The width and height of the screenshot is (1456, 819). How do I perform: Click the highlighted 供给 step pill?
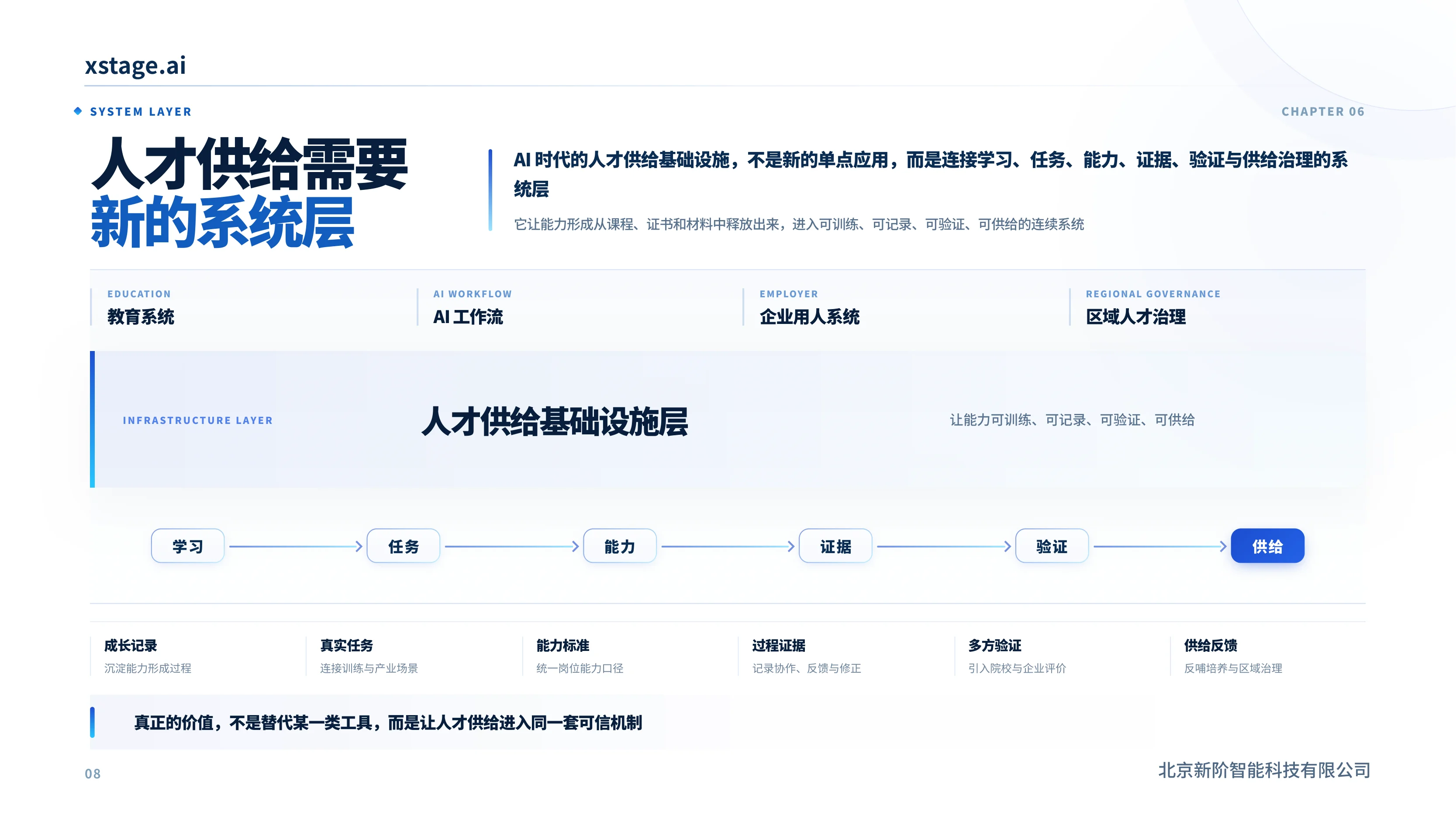pos(1268,546)
